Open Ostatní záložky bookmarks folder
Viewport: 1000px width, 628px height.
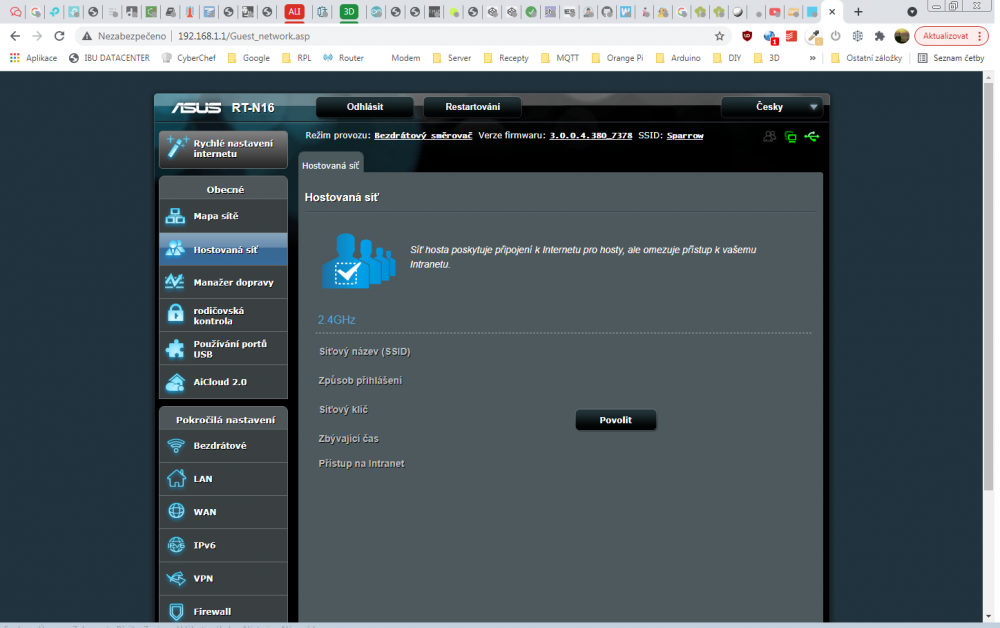click(866, 58)
